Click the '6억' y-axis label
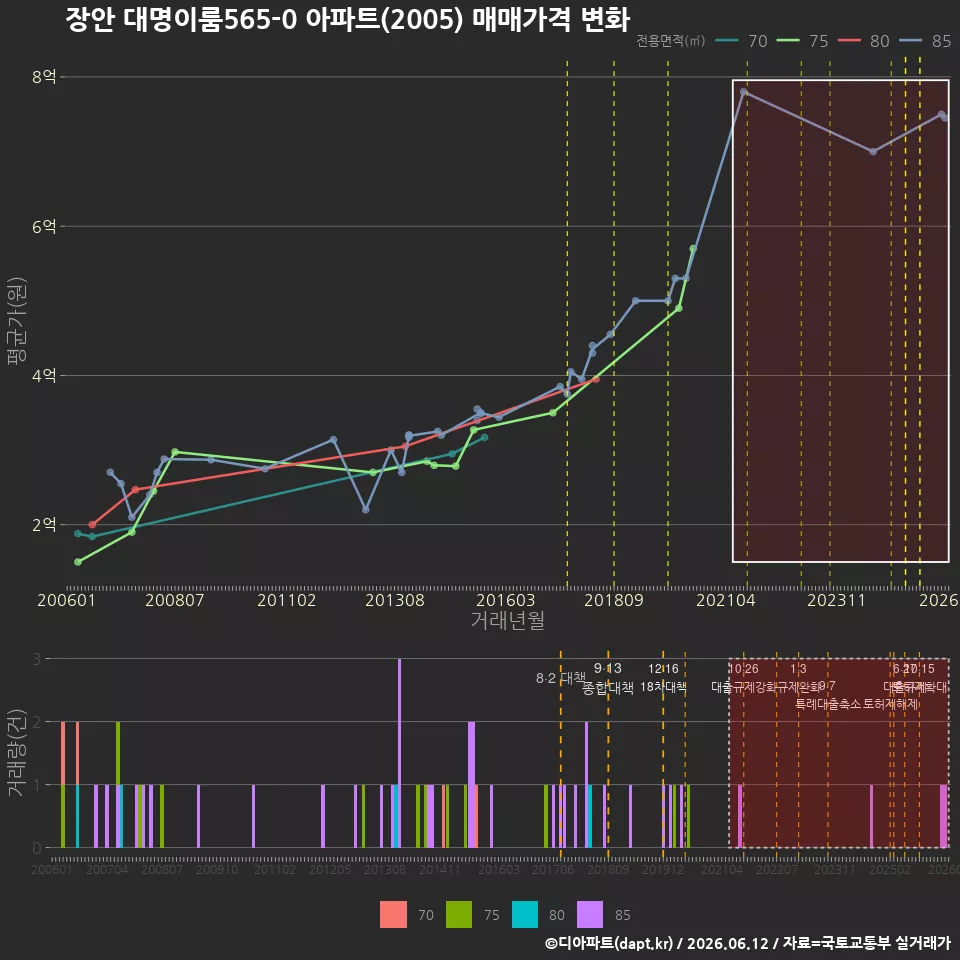The height and width of the screenshot is (960, 960). pyautogui.click(x=44, y=226)
